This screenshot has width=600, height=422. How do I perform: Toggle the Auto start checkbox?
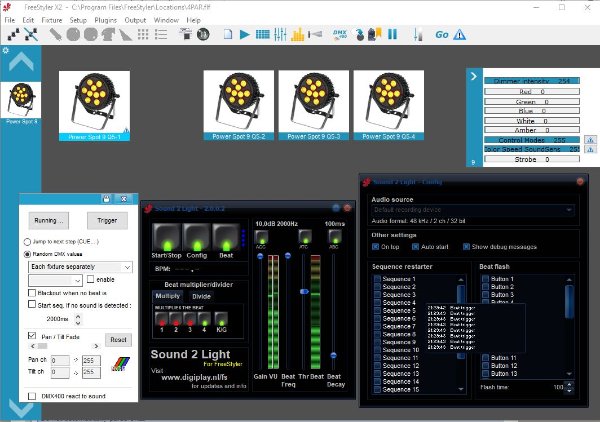pos(415,246)
